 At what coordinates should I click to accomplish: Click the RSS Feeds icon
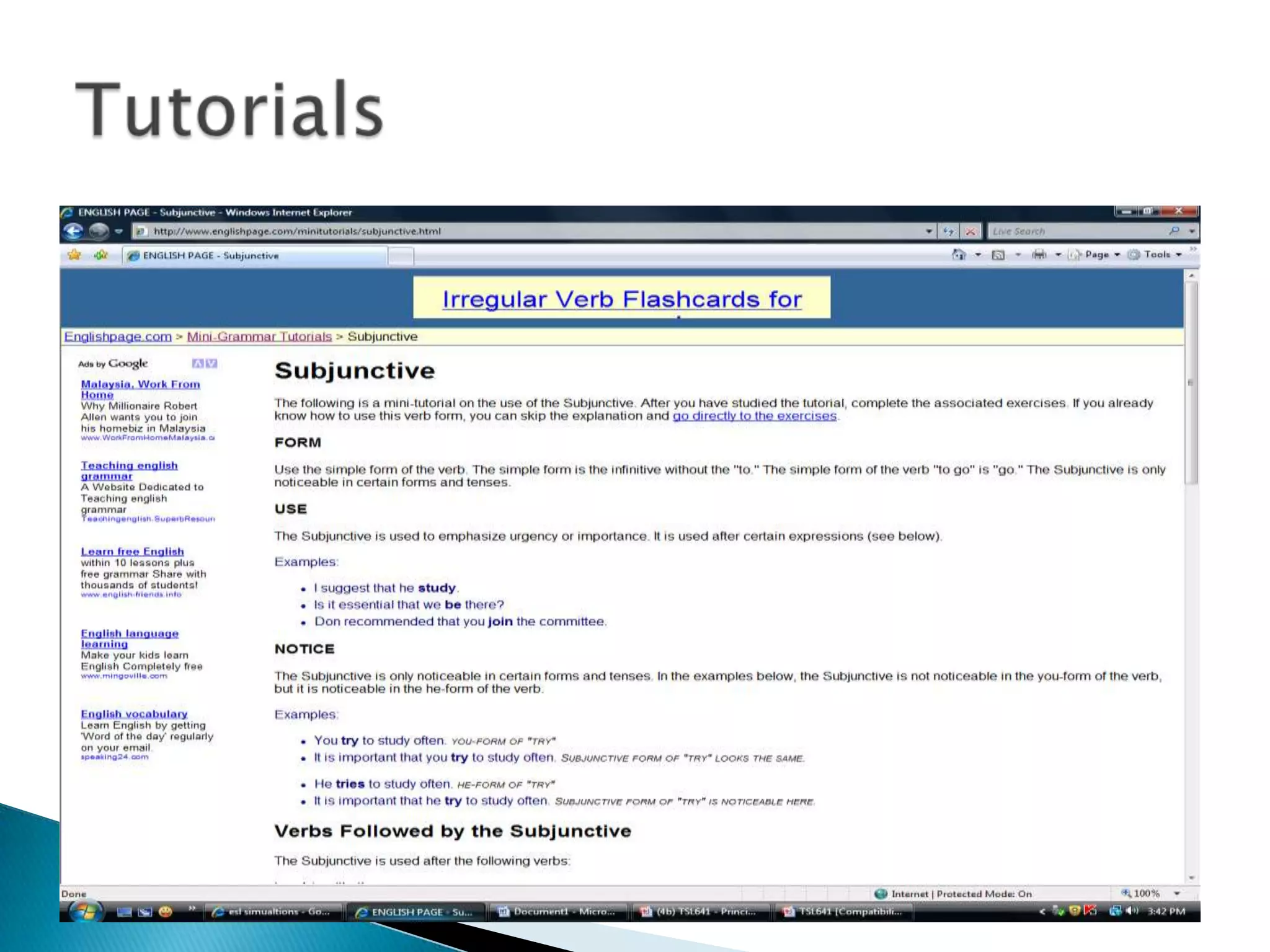(x=998, y=255)
